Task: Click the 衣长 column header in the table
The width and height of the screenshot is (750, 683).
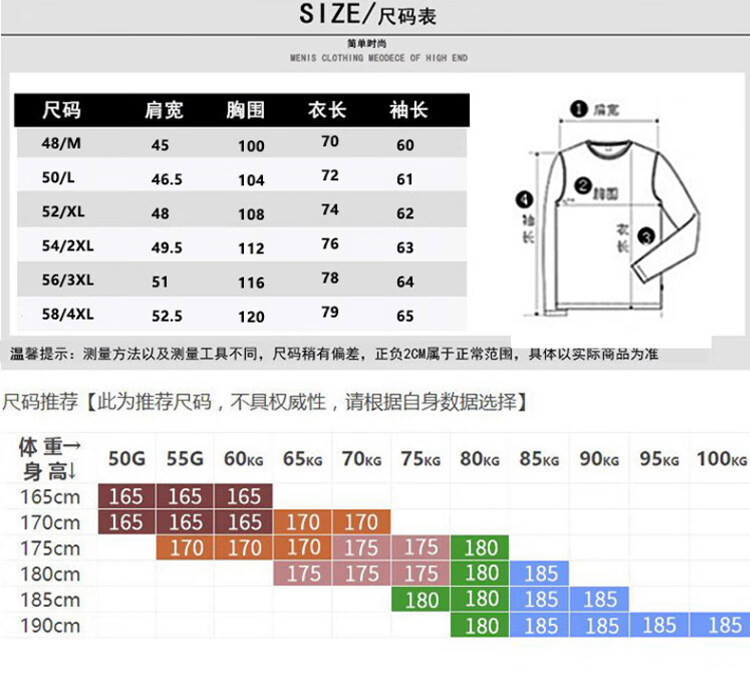Action: click(327, 110)
